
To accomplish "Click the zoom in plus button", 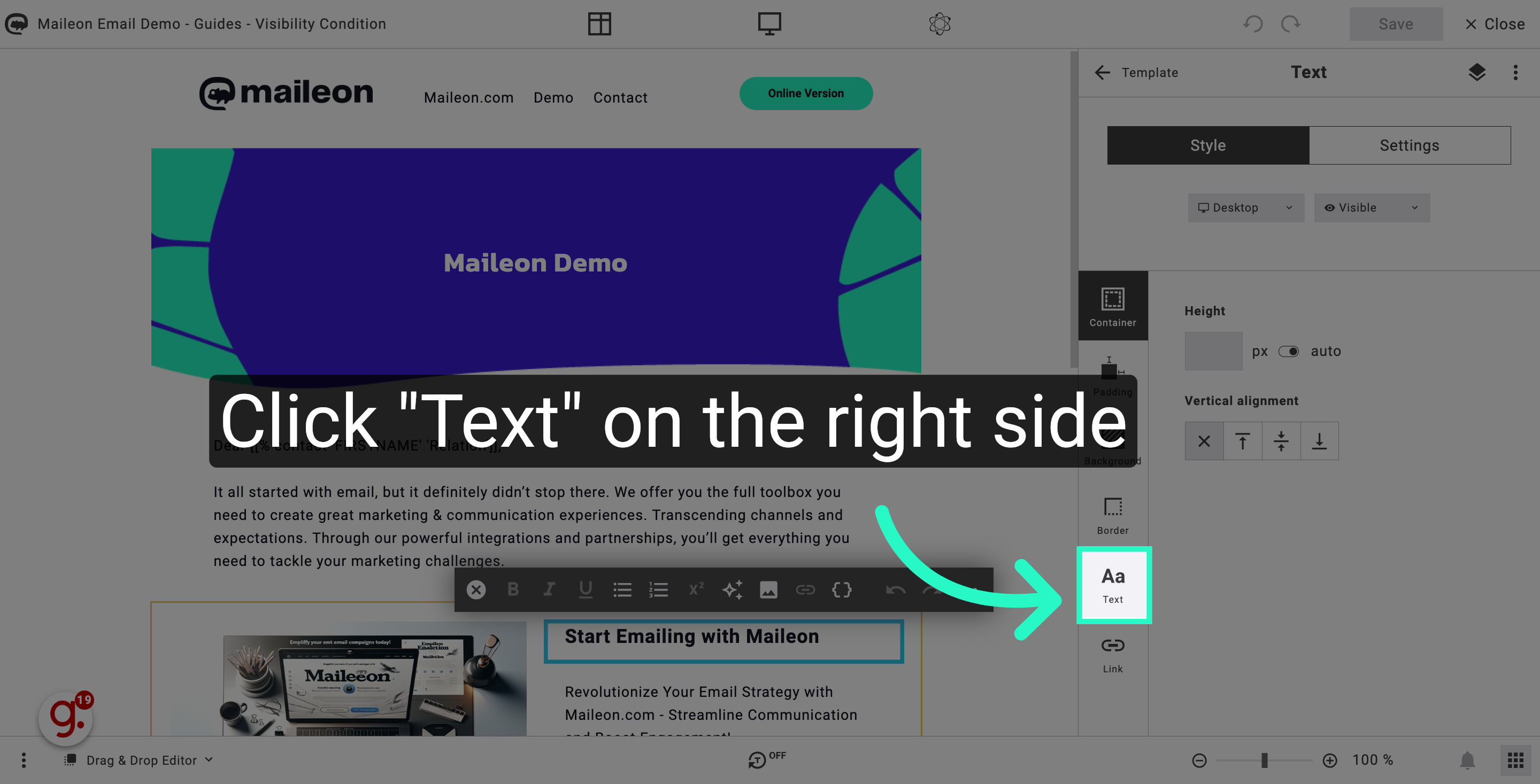I will [x=1329, y=760].
